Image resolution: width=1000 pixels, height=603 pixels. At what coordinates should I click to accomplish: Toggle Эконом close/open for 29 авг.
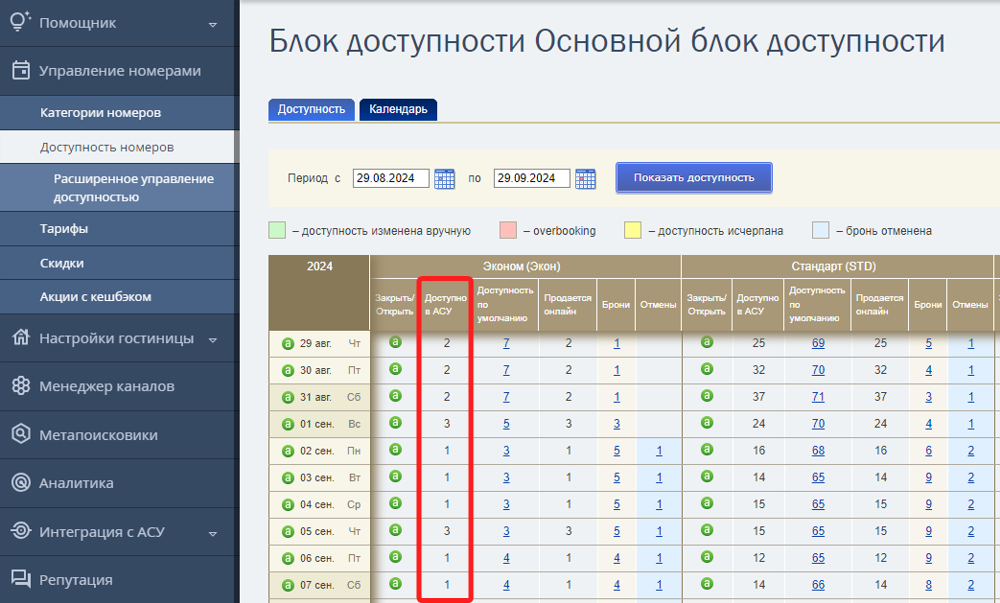[x=395, y=342]
